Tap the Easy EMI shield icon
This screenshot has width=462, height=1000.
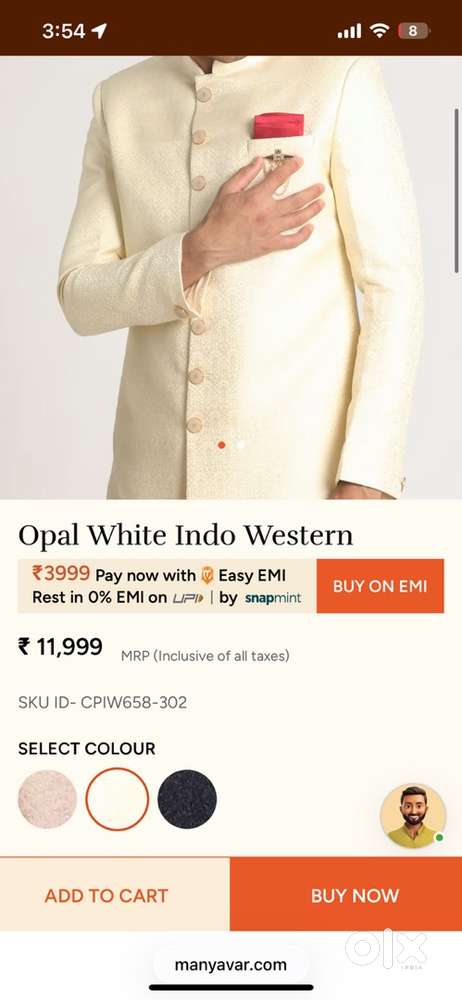[207, 576]
